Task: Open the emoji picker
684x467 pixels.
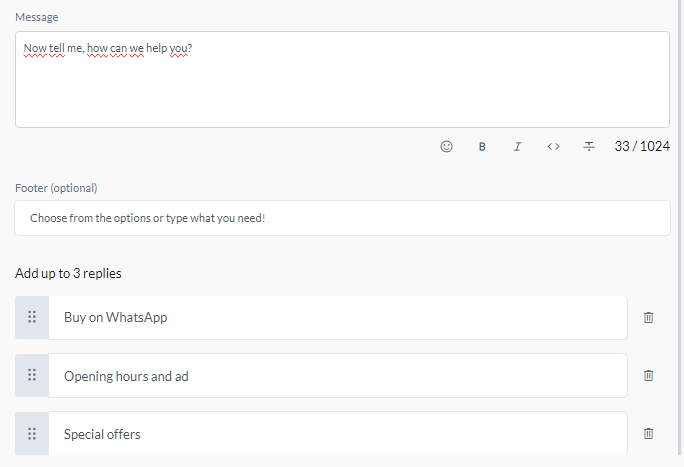Action: (447, 146)
